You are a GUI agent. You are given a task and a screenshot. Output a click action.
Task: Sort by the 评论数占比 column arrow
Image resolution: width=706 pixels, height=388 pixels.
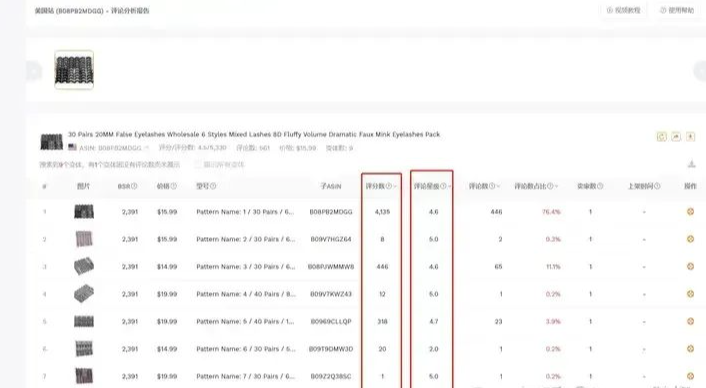(x=557, y=186)
